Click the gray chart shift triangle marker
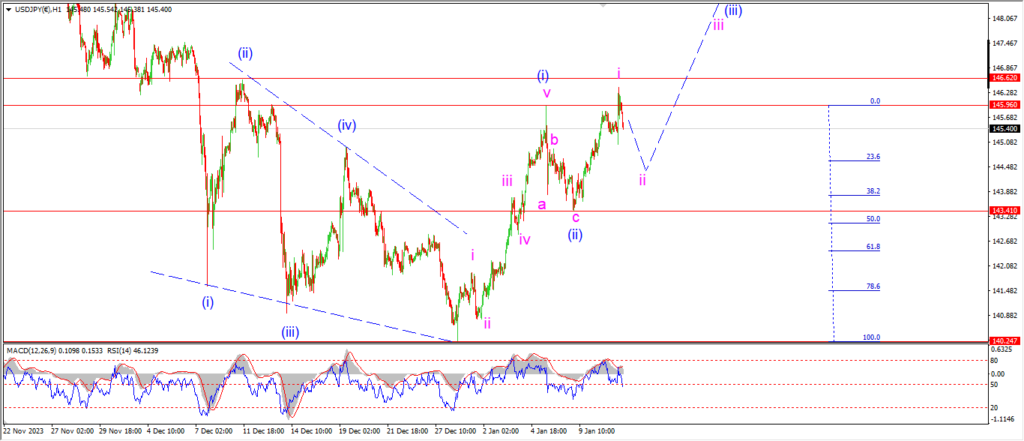This screenshot has height=441, width=1024. [x=603, y=7]
